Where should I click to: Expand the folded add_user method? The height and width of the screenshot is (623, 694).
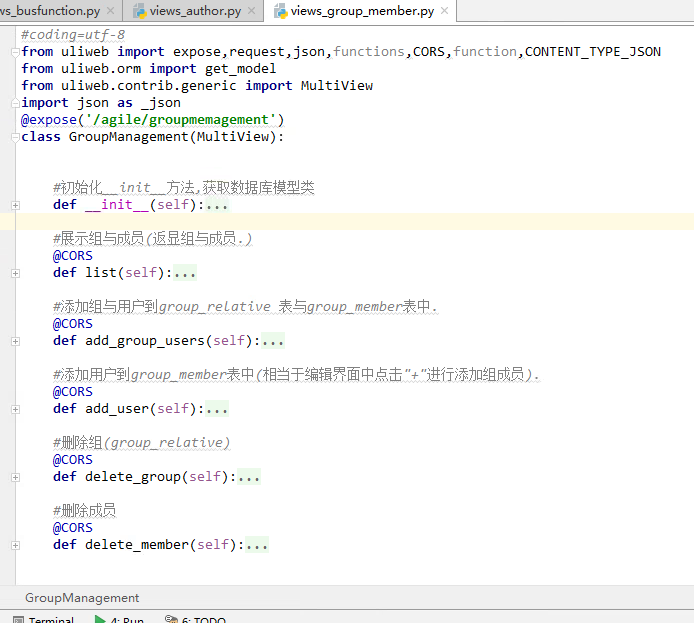click(x=15, y=409)
